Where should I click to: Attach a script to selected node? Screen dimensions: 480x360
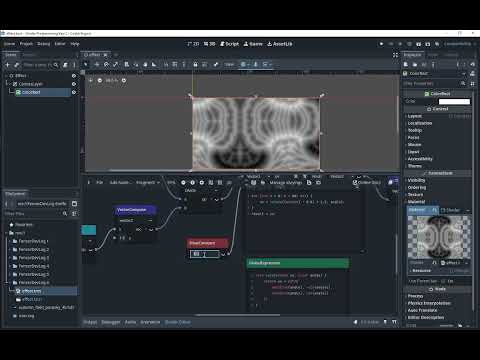point(65,65)
